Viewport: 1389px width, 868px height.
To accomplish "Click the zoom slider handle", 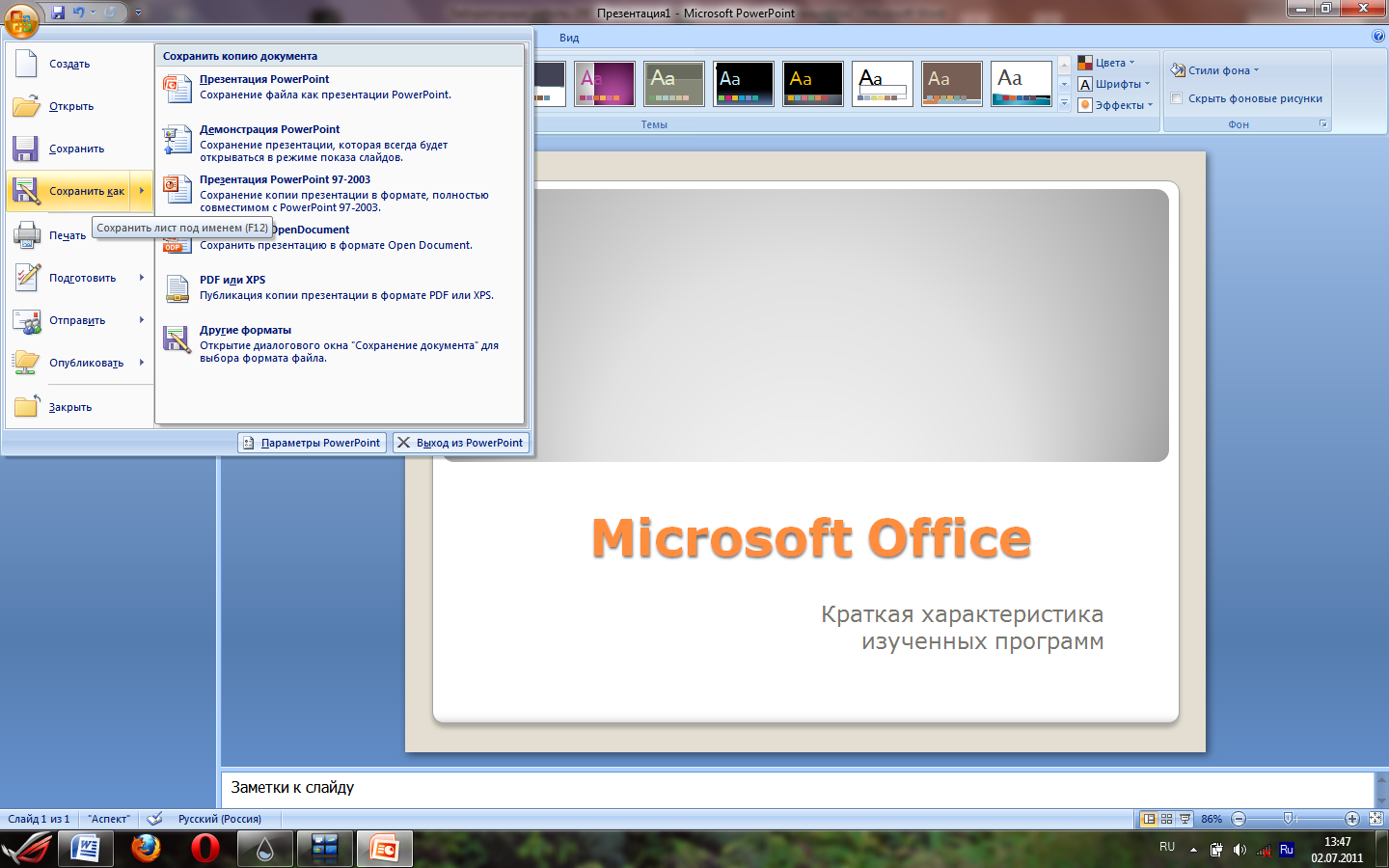I will (1289, 819).
